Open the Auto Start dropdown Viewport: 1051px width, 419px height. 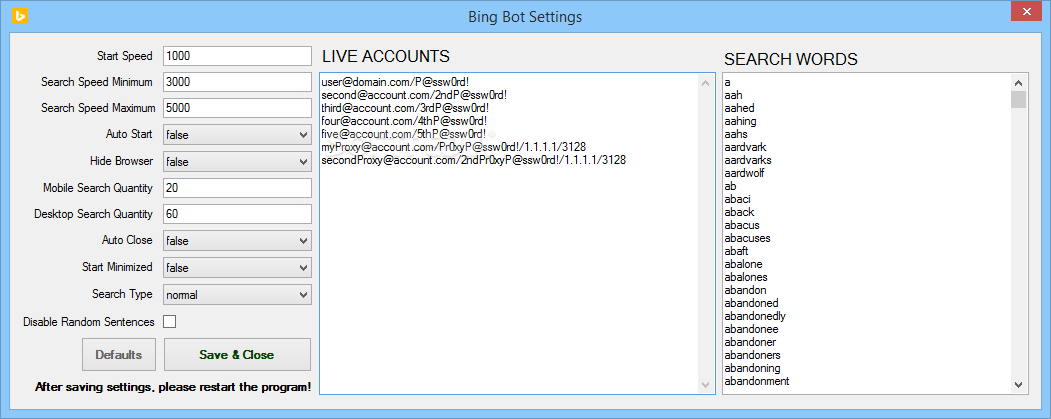click(237, 135)
